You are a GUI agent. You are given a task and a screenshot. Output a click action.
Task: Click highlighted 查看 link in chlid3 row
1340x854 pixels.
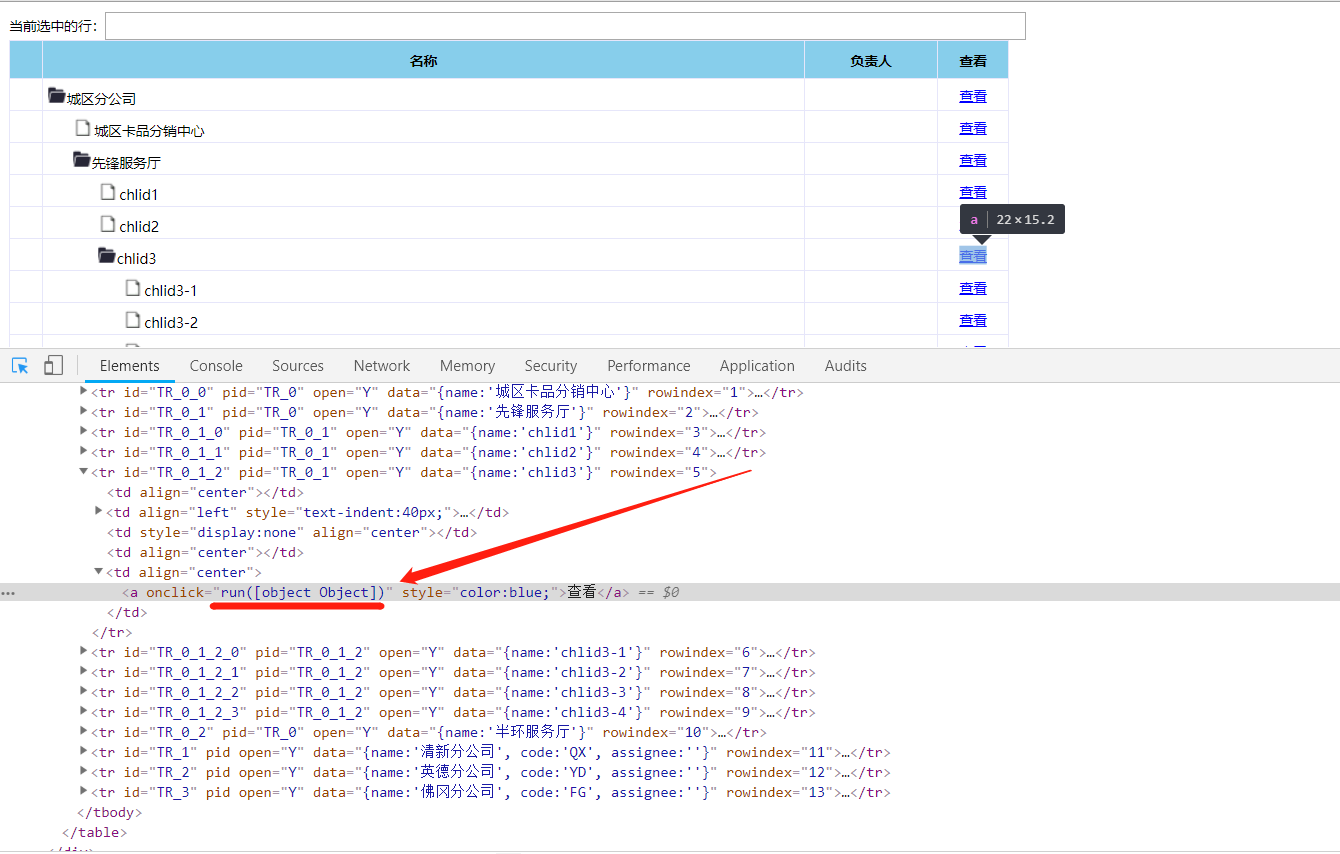[x=973, y=256]
